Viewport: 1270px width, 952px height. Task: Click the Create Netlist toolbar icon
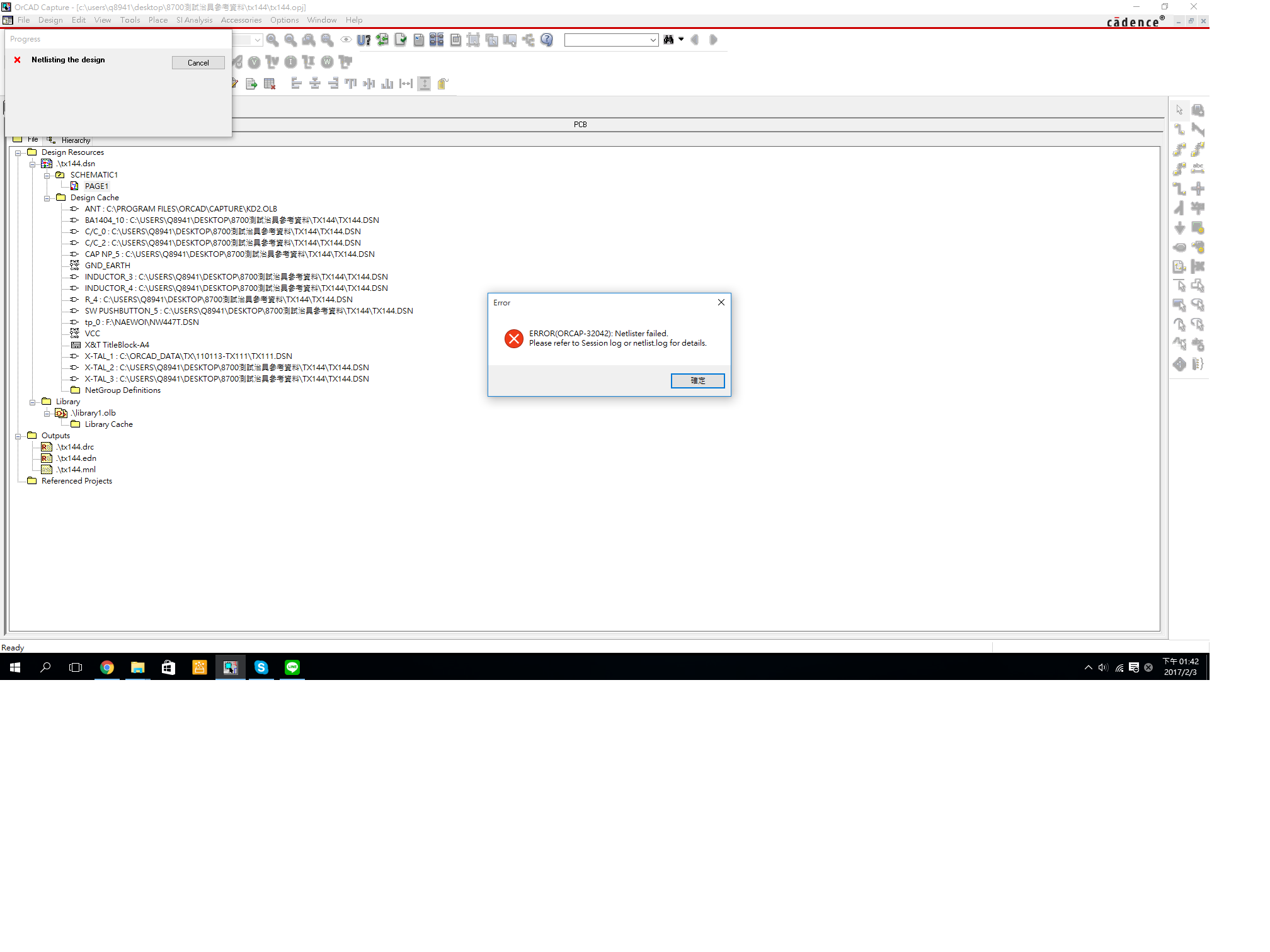click(x=419, y=40)
